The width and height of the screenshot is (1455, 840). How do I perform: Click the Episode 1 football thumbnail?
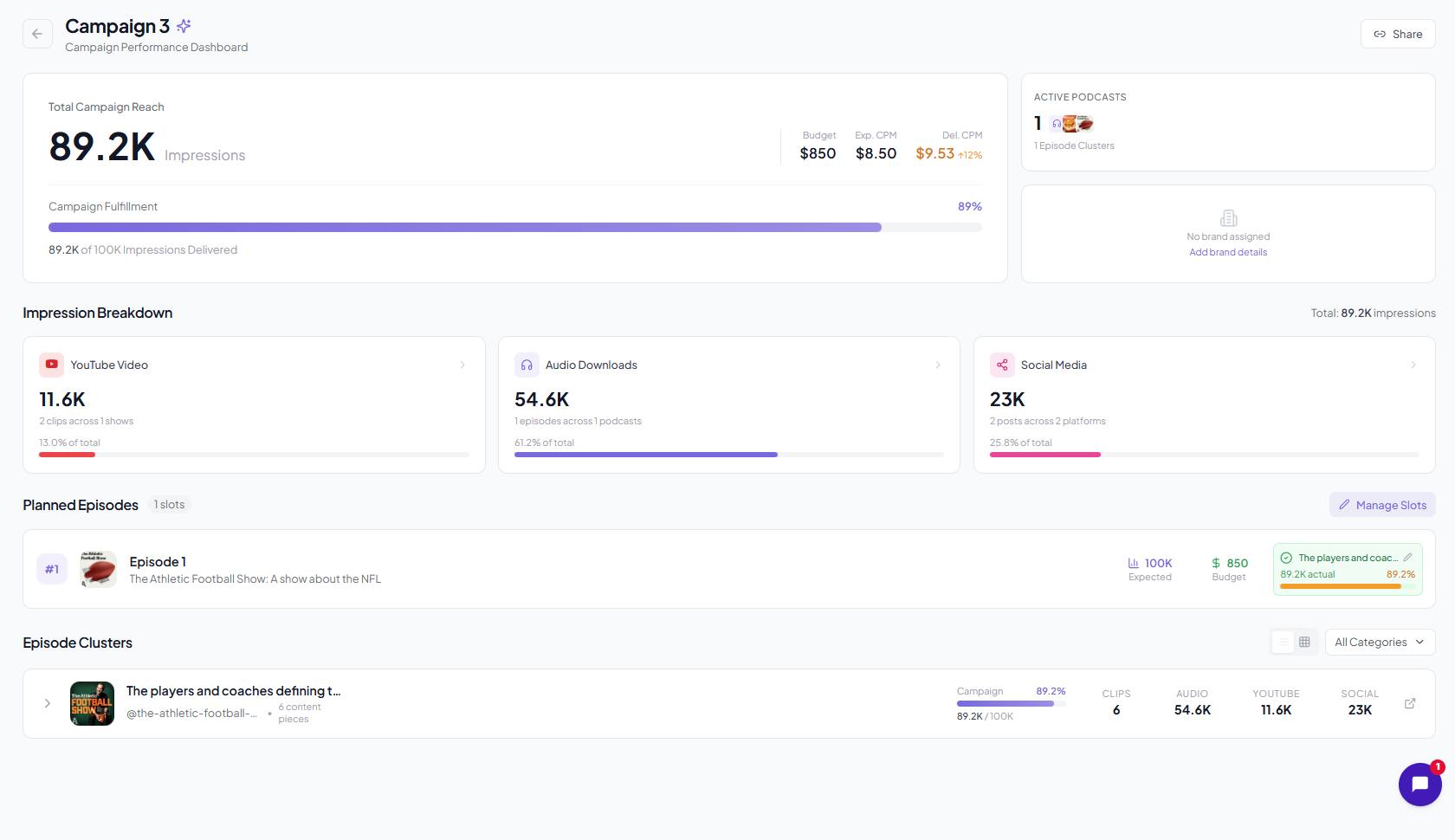(x=98, y=569)
